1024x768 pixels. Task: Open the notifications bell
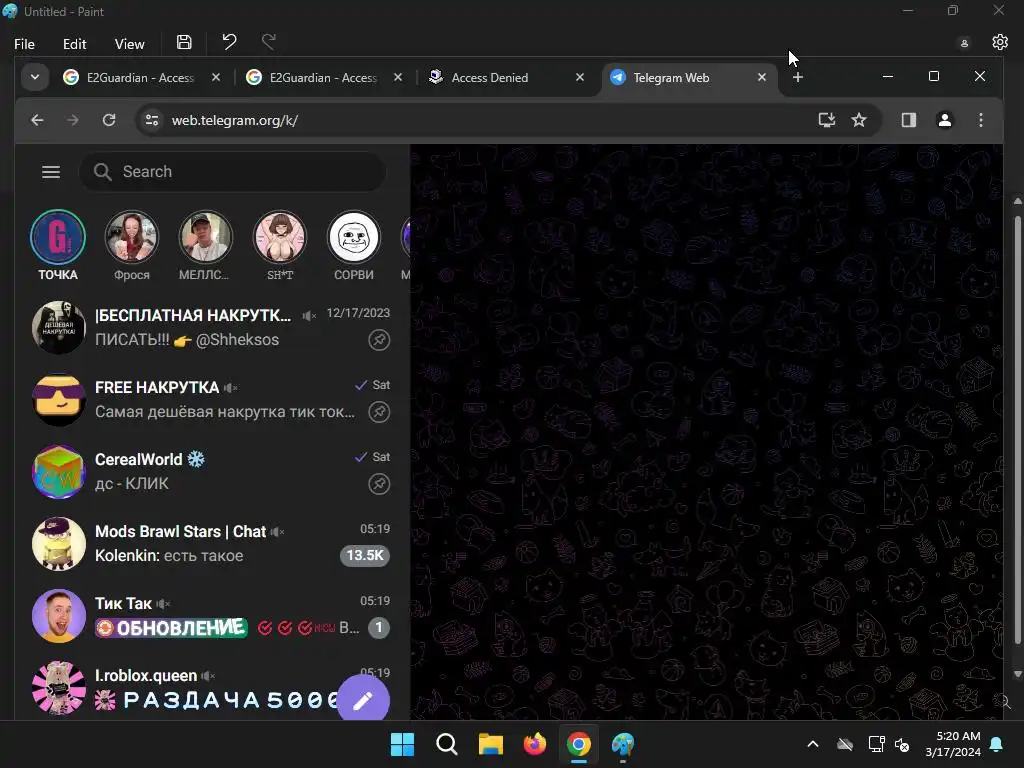997,744
